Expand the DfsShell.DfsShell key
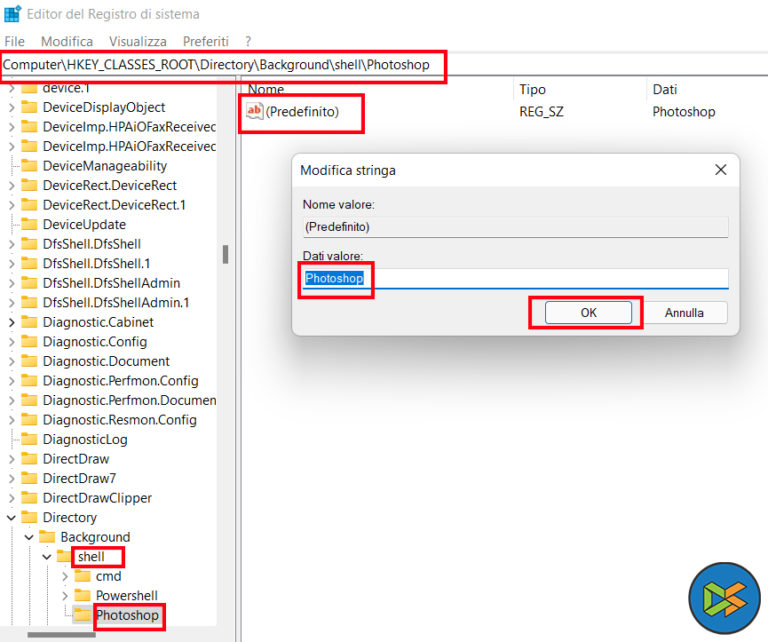This screenshot has height=642, width=768. 11,244
